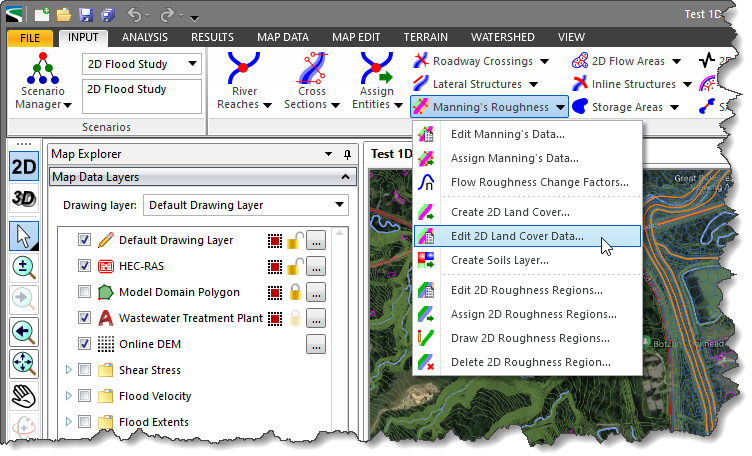Open options button for HEC-RAS layer
The image size is (752, 456).
(x=316, y=266)
